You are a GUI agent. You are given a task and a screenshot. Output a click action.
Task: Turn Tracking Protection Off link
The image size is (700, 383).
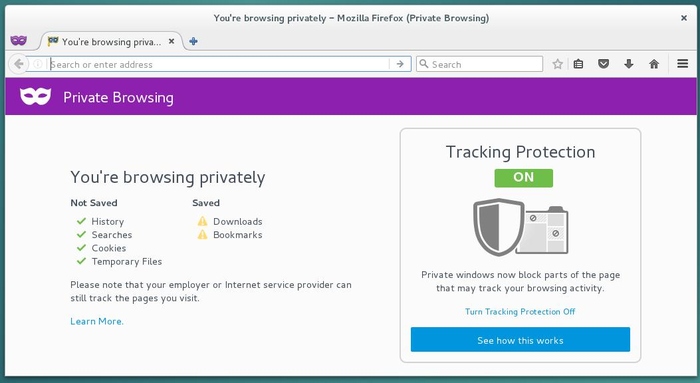click(520, 312)
